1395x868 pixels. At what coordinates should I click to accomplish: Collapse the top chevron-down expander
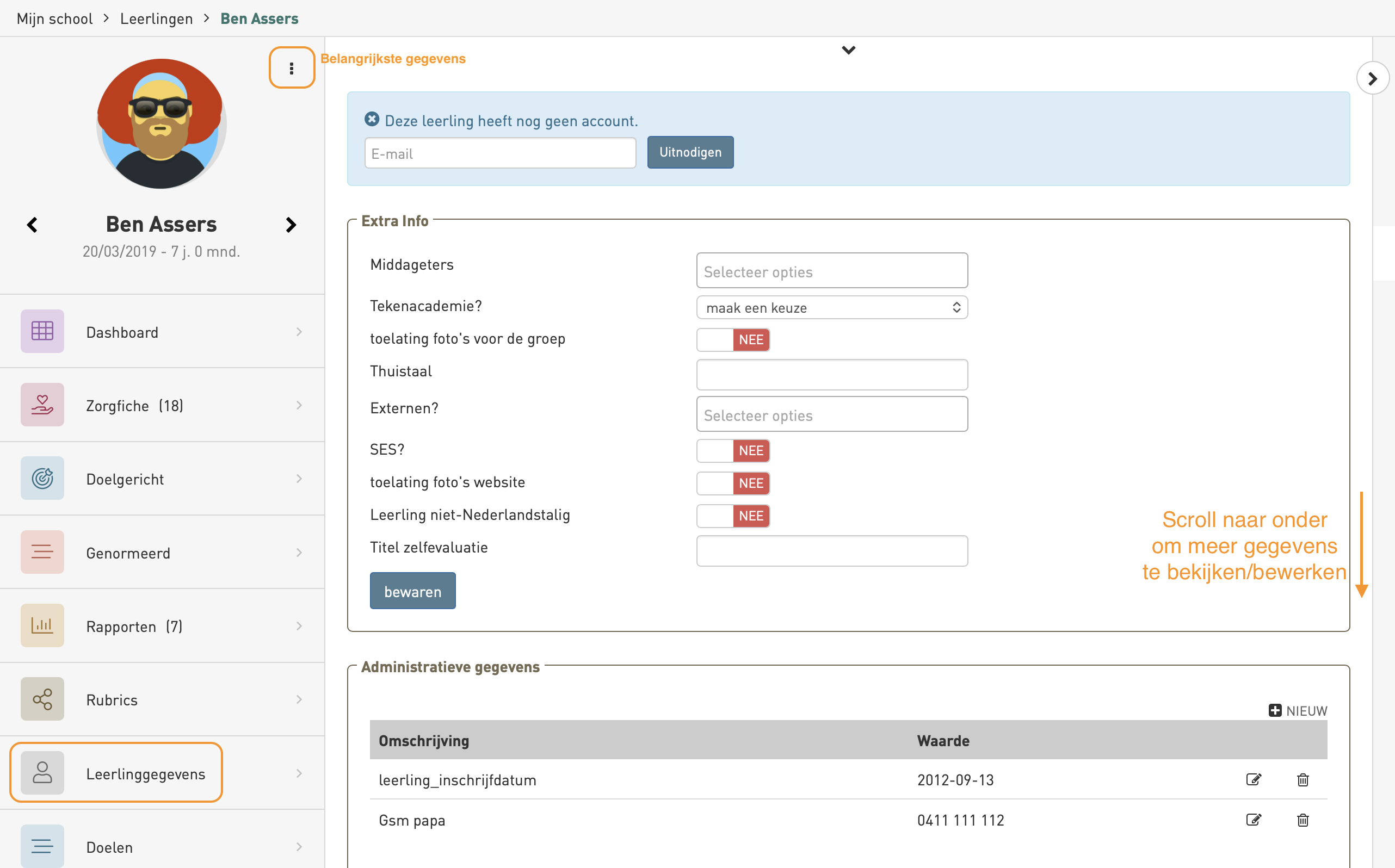848,51
